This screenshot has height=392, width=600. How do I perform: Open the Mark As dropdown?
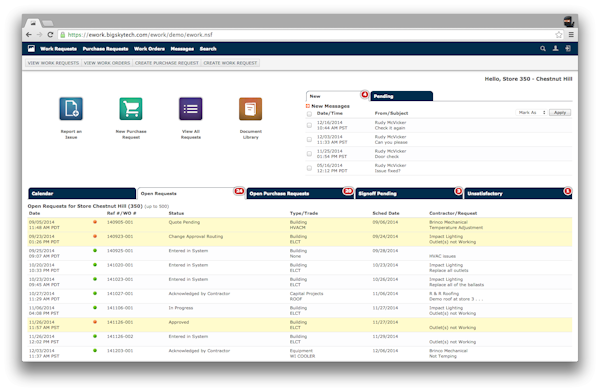(531, 113)
